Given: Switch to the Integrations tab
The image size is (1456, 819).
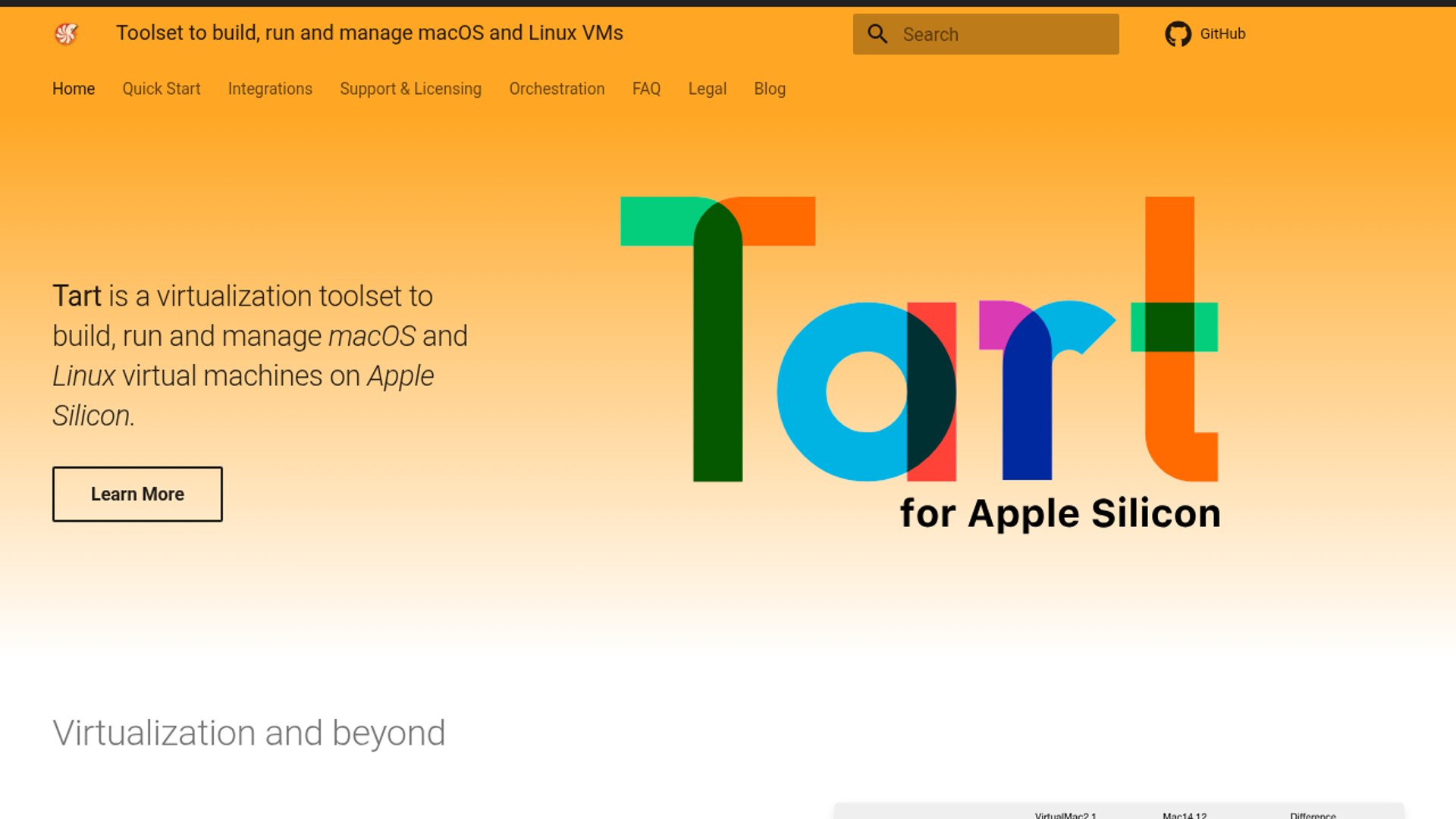Looking at the screenshot, I should 270,89.
